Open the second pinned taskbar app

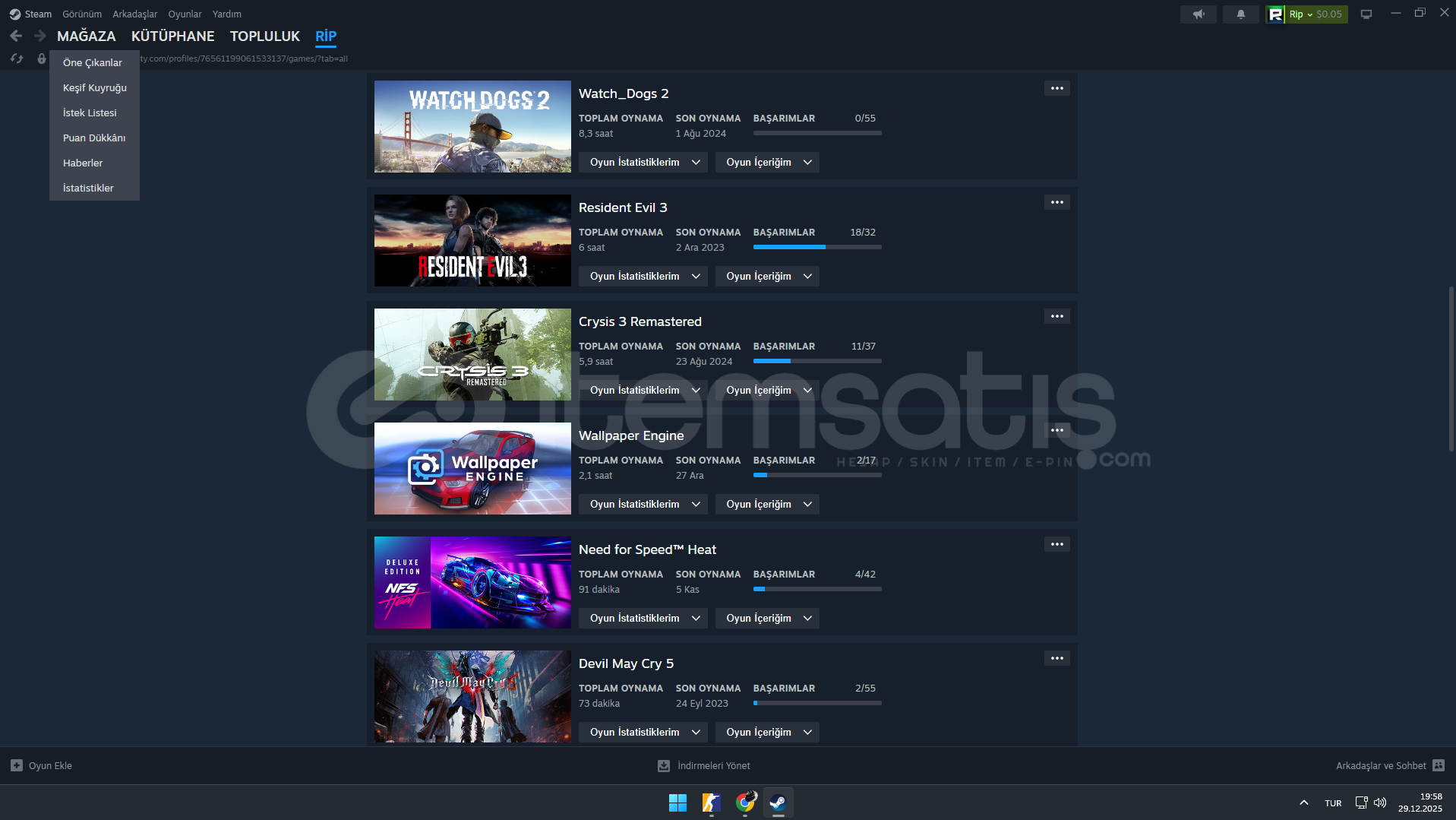[711, 803]
